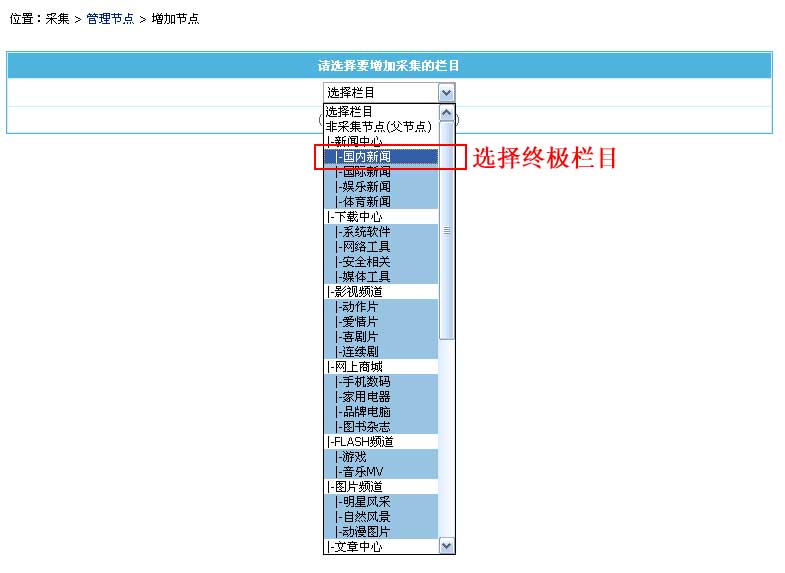Pick 体育新闻 in the dropdown list
Viewport: 785px width, 573px height.
[x=365, y=202]
